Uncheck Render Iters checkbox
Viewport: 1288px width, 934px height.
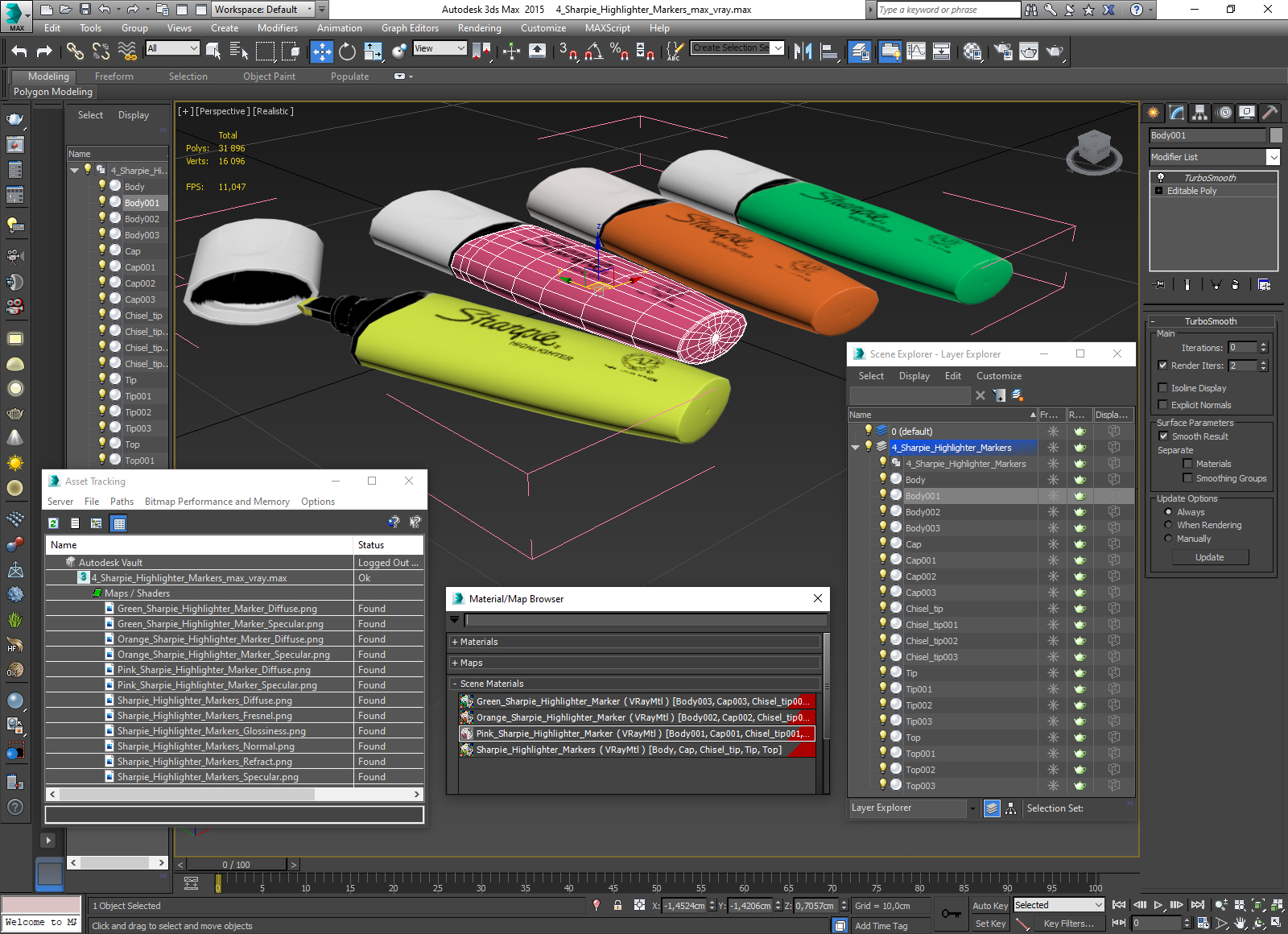tap(1162, 366)
